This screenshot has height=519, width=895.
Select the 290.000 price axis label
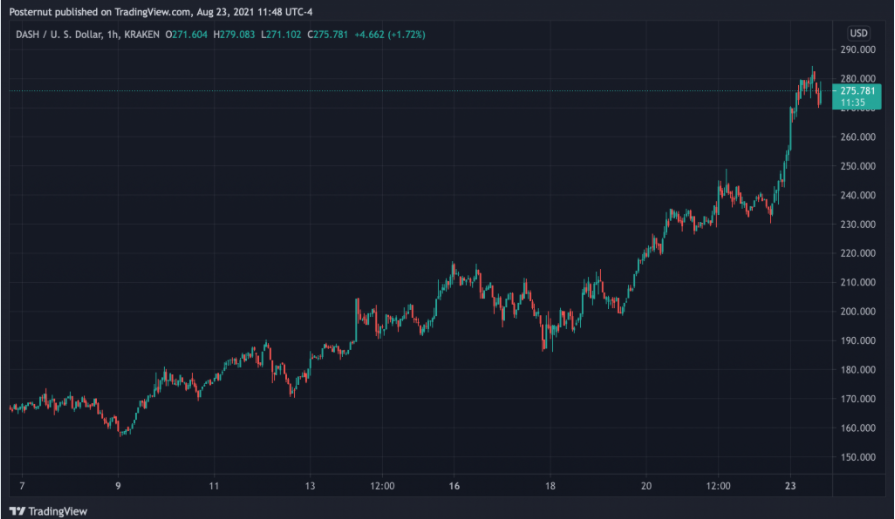tap(857, 50)
